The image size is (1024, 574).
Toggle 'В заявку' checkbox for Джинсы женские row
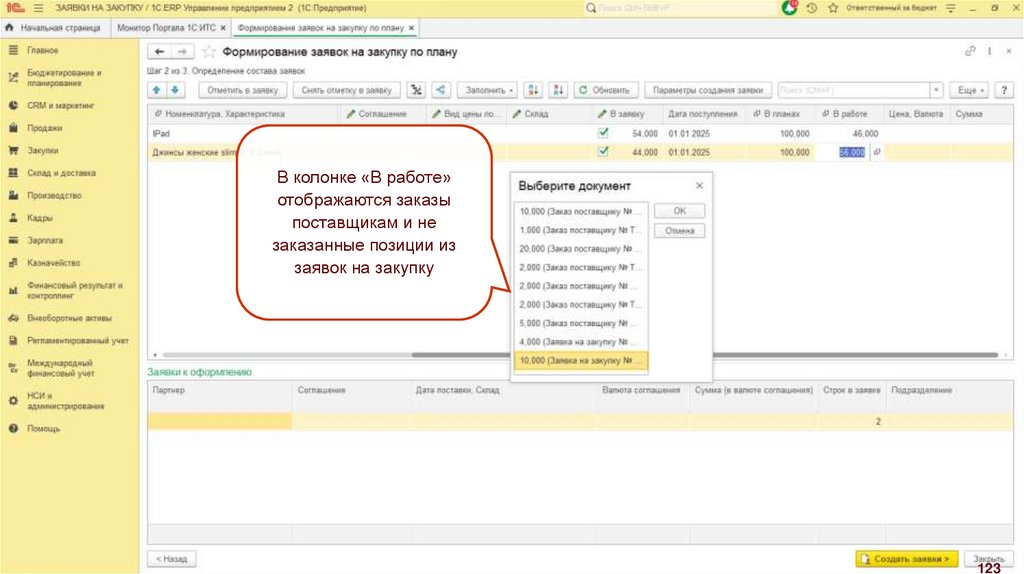603,152
